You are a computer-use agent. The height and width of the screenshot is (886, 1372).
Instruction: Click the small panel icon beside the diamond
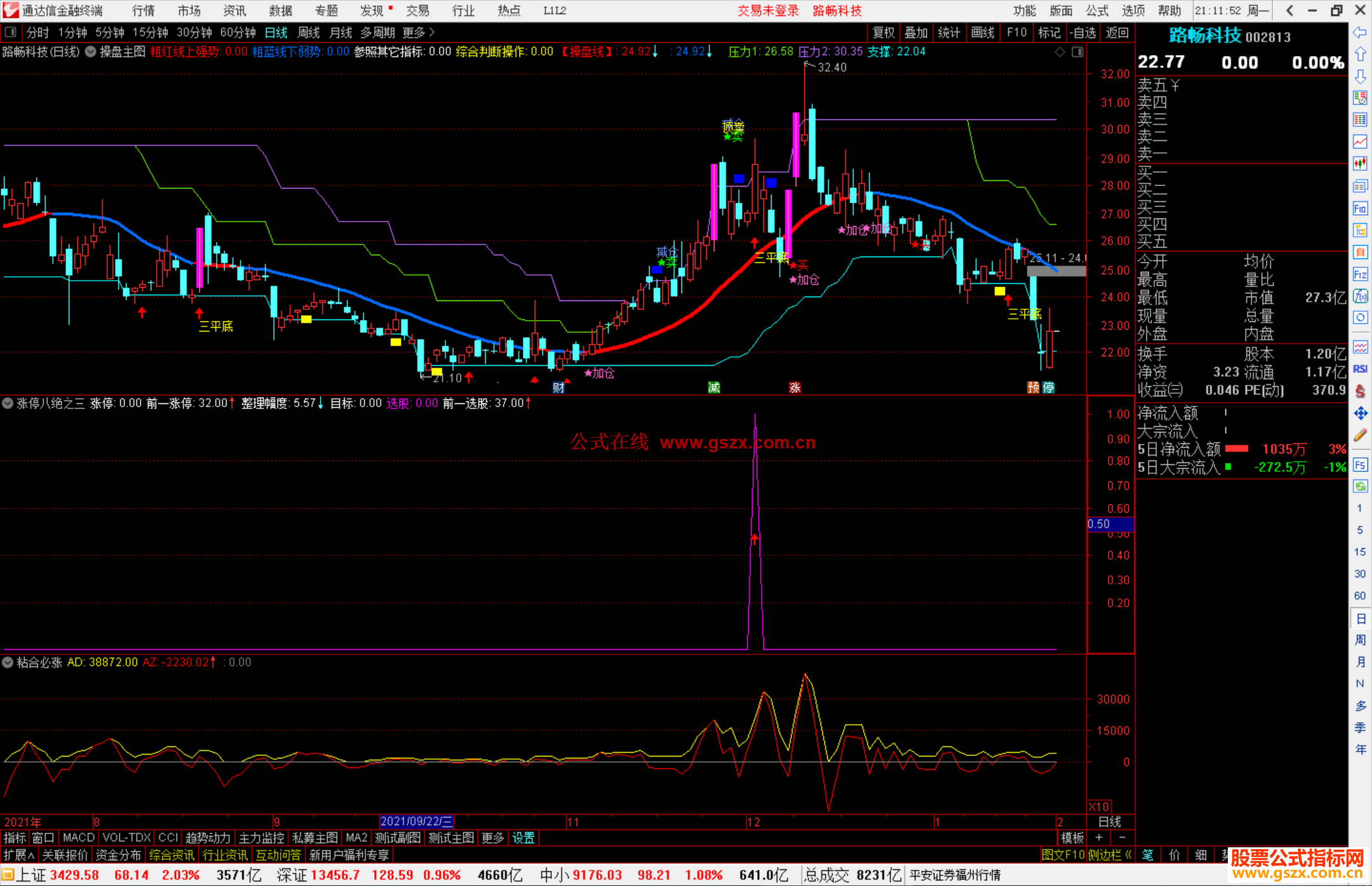(x=1077, y=52)
